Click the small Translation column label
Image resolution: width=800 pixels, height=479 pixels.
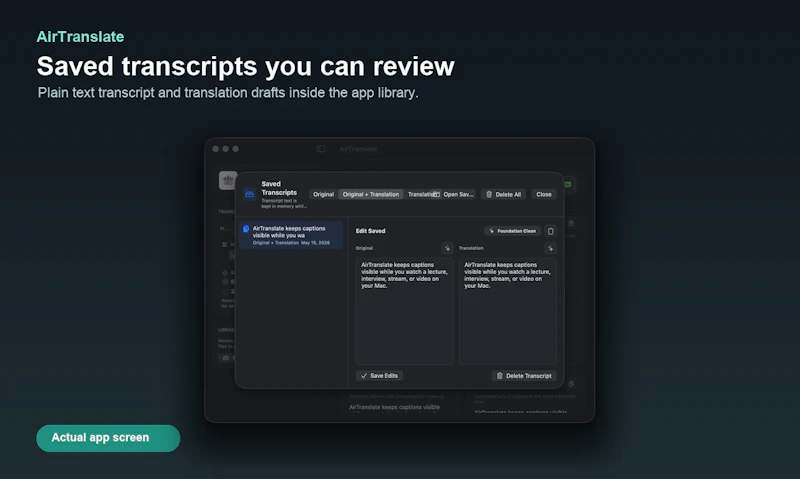coord(471,248)
